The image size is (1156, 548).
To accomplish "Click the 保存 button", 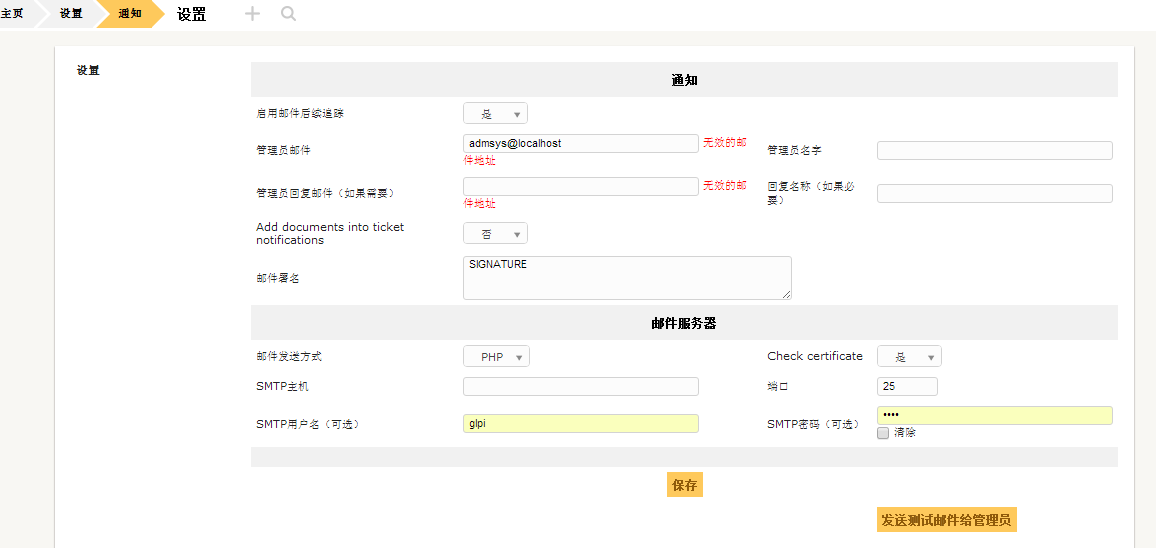I will (x=685, y=485).
